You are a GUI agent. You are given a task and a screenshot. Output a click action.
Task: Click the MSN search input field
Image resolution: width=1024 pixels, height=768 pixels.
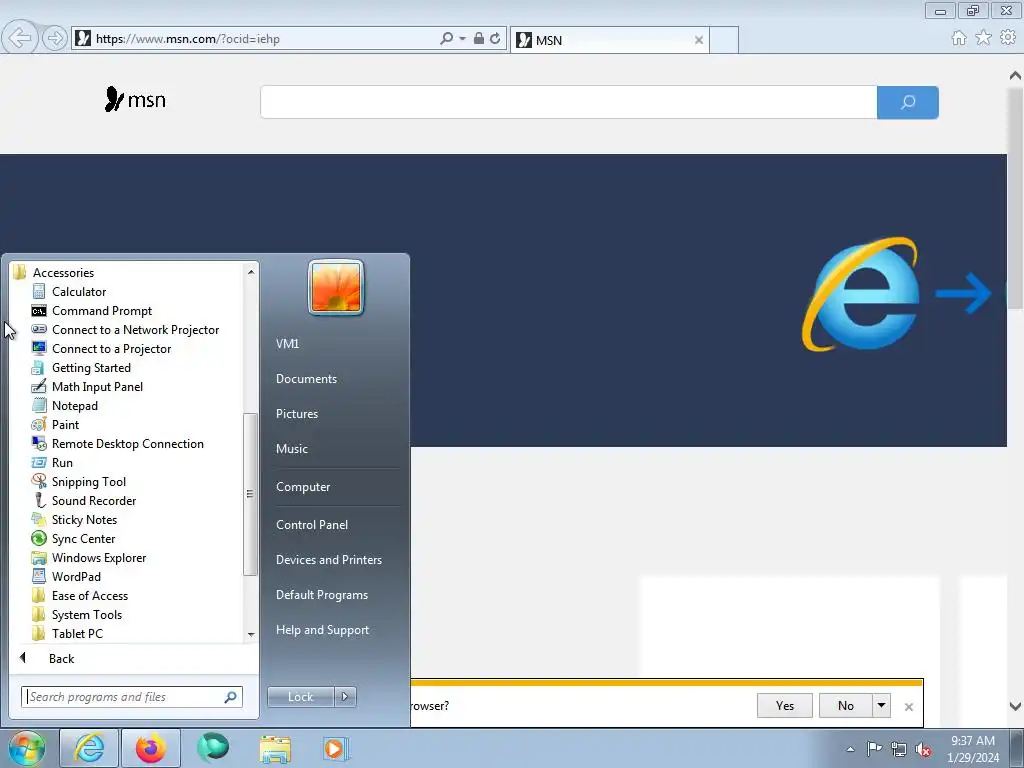pyautogui.click(x=568, y=102)
